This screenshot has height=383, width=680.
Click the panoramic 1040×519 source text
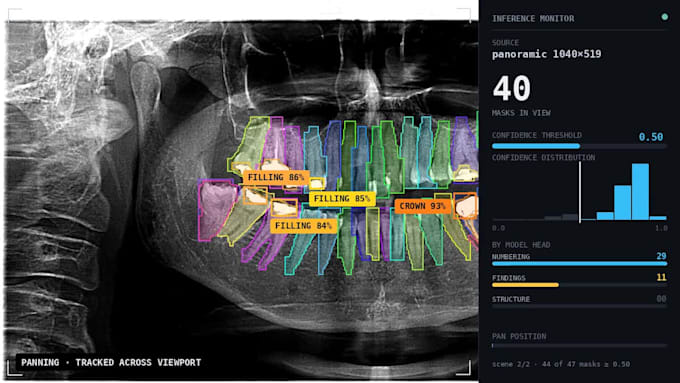(546, 54)
